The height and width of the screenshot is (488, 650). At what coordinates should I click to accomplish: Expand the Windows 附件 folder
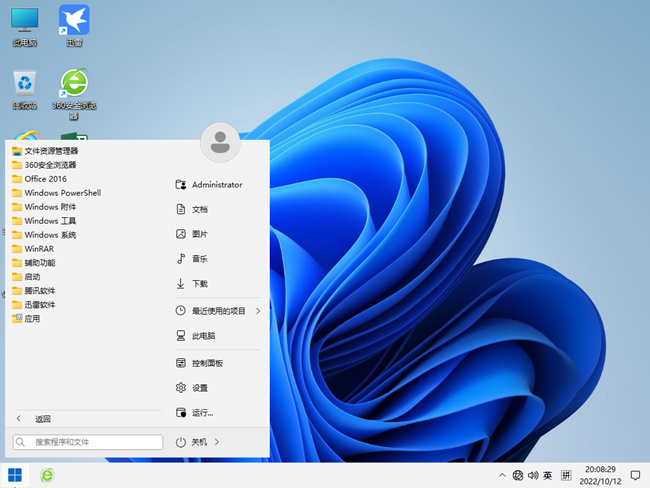click(44, 207)
